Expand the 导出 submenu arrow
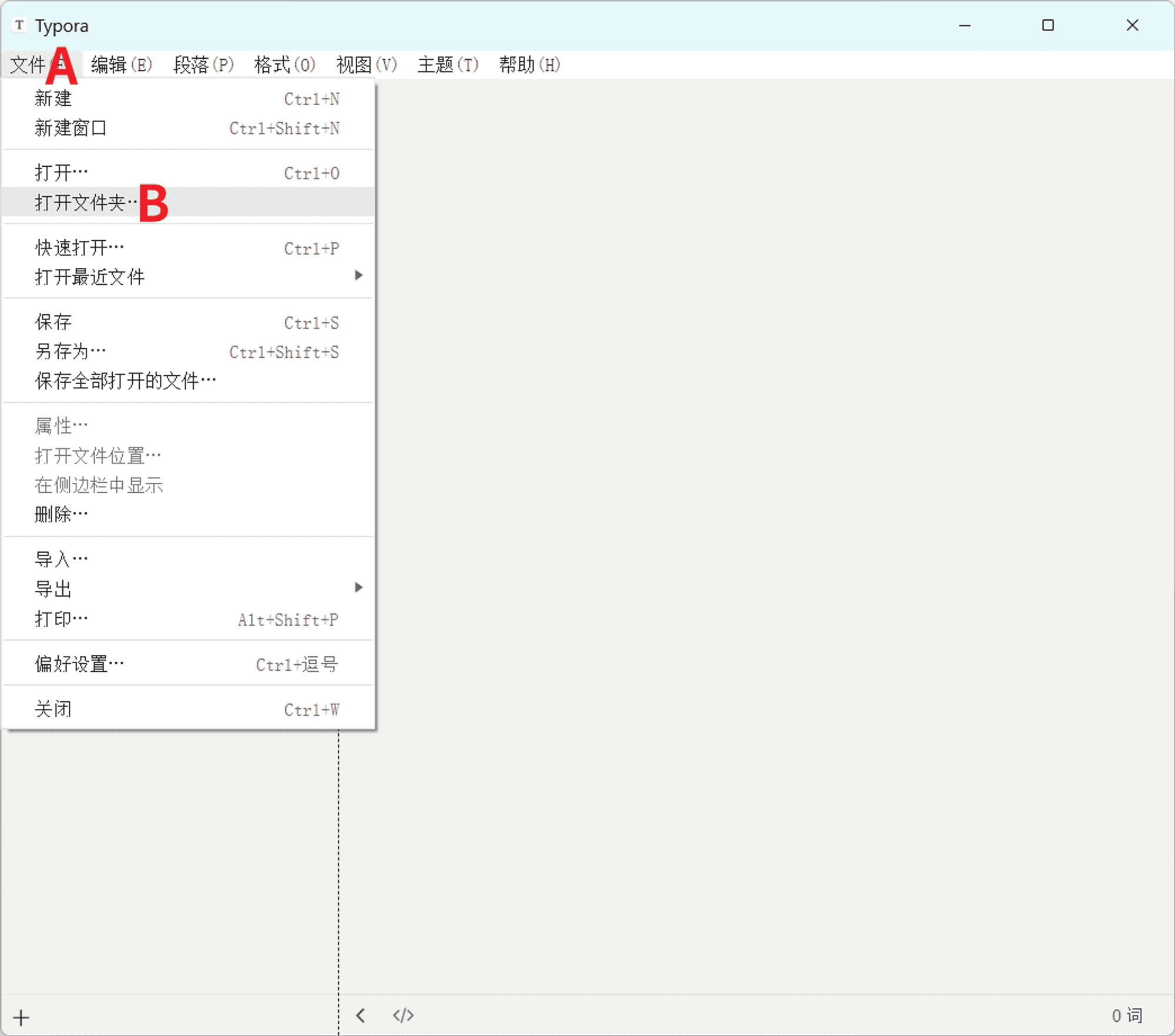 pyautogui.click(x=360, y=587)
